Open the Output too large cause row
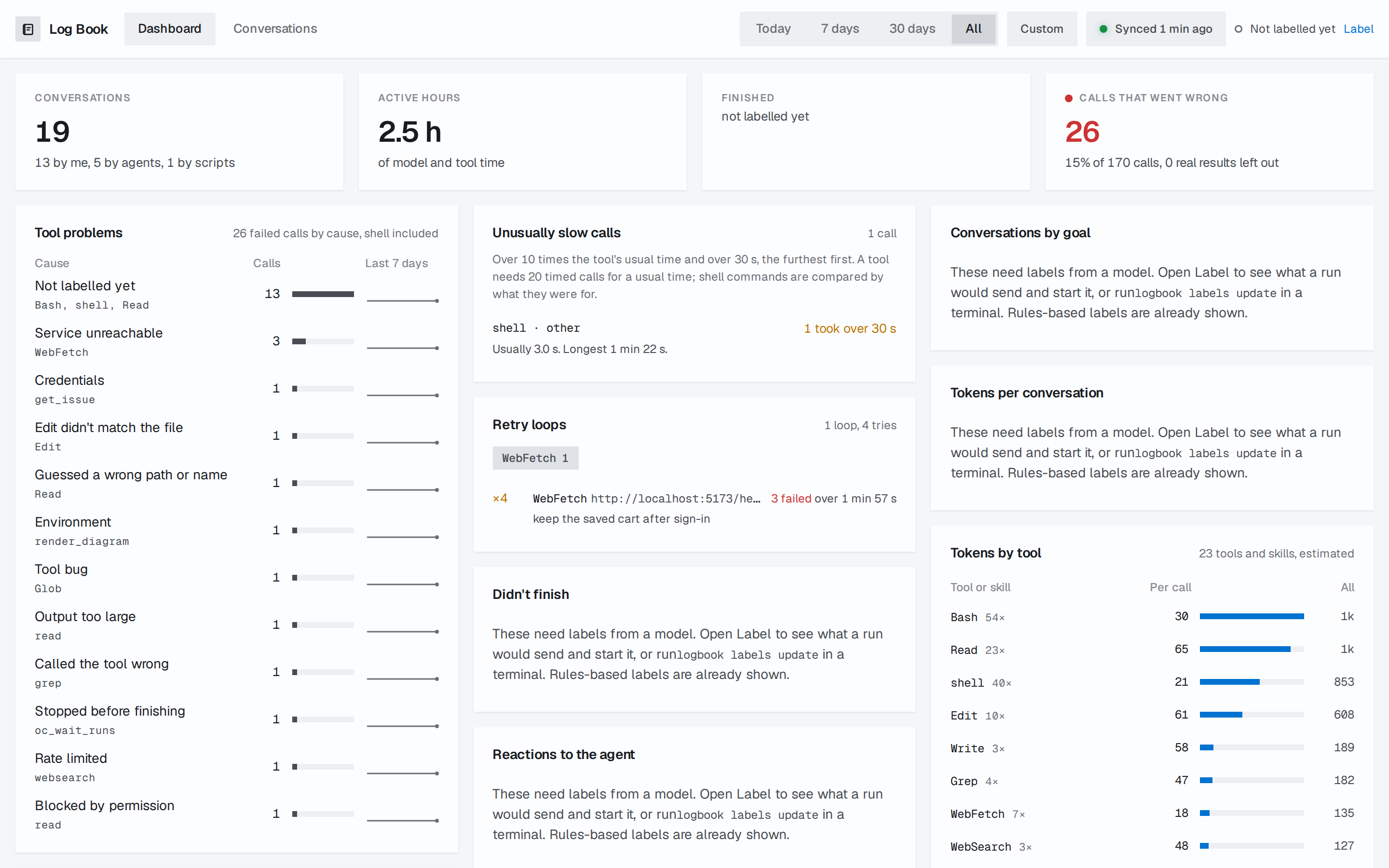Screen dimensions: 1389x868 pos(236,625)
